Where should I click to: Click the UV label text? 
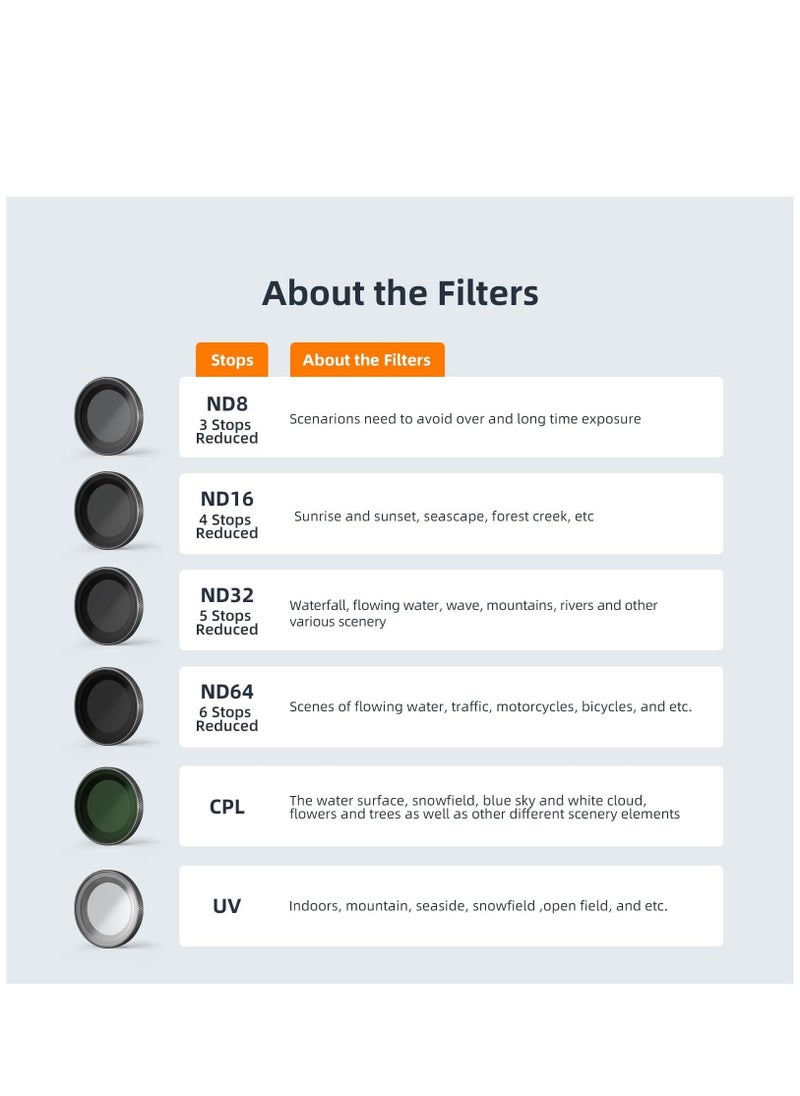pos(226,906)
